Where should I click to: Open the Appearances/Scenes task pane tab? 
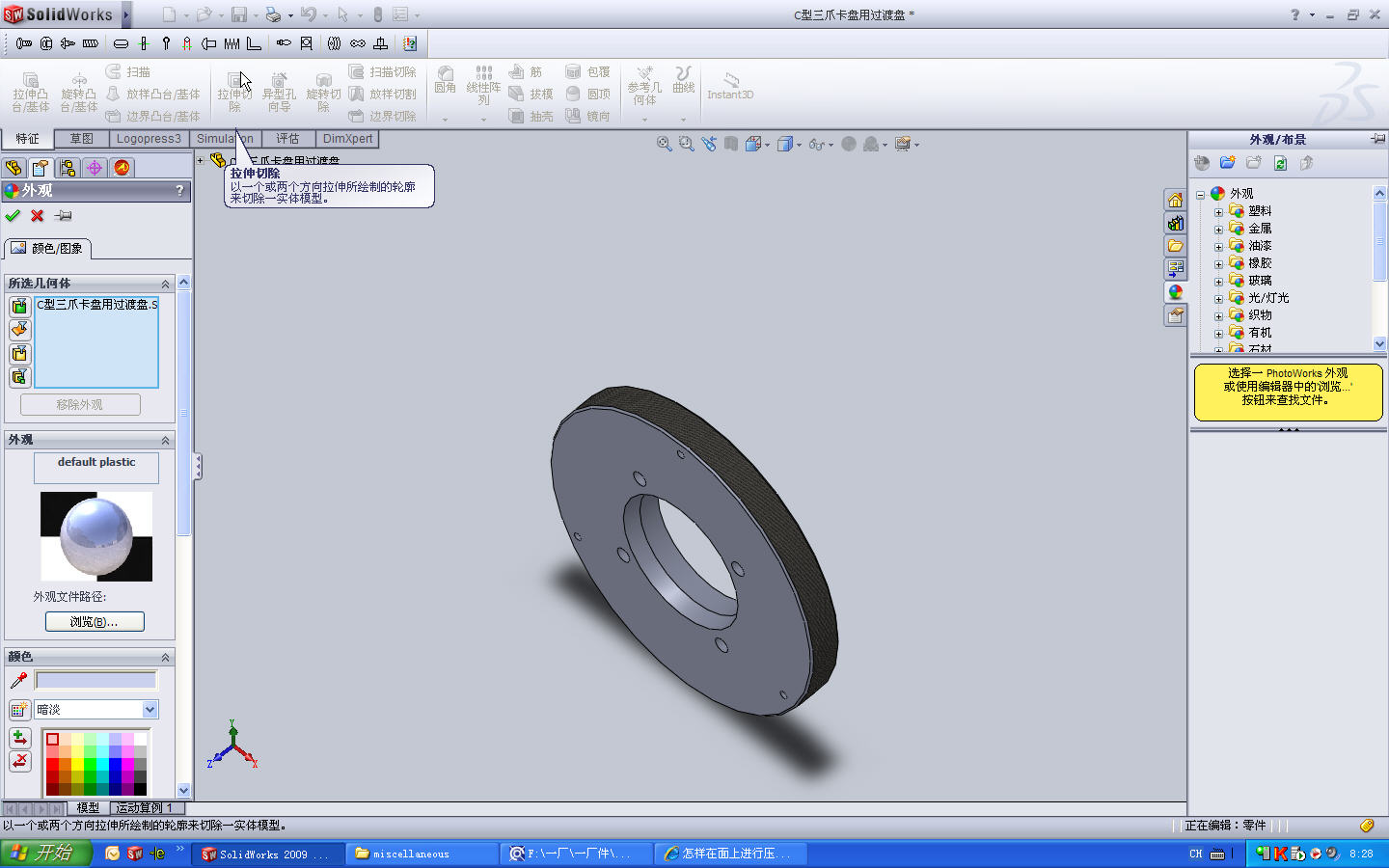1175,292
